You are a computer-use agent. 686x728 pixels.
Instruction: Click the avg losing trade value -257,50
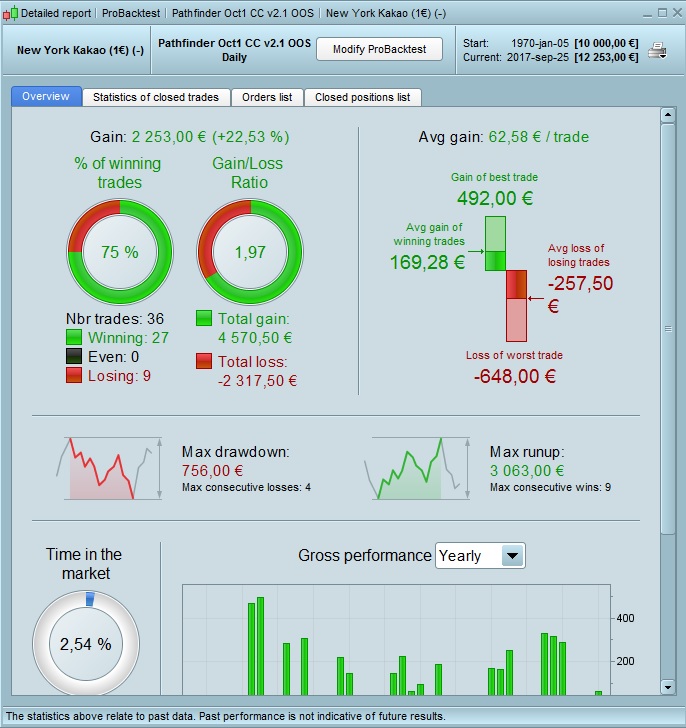coord(580,283)
